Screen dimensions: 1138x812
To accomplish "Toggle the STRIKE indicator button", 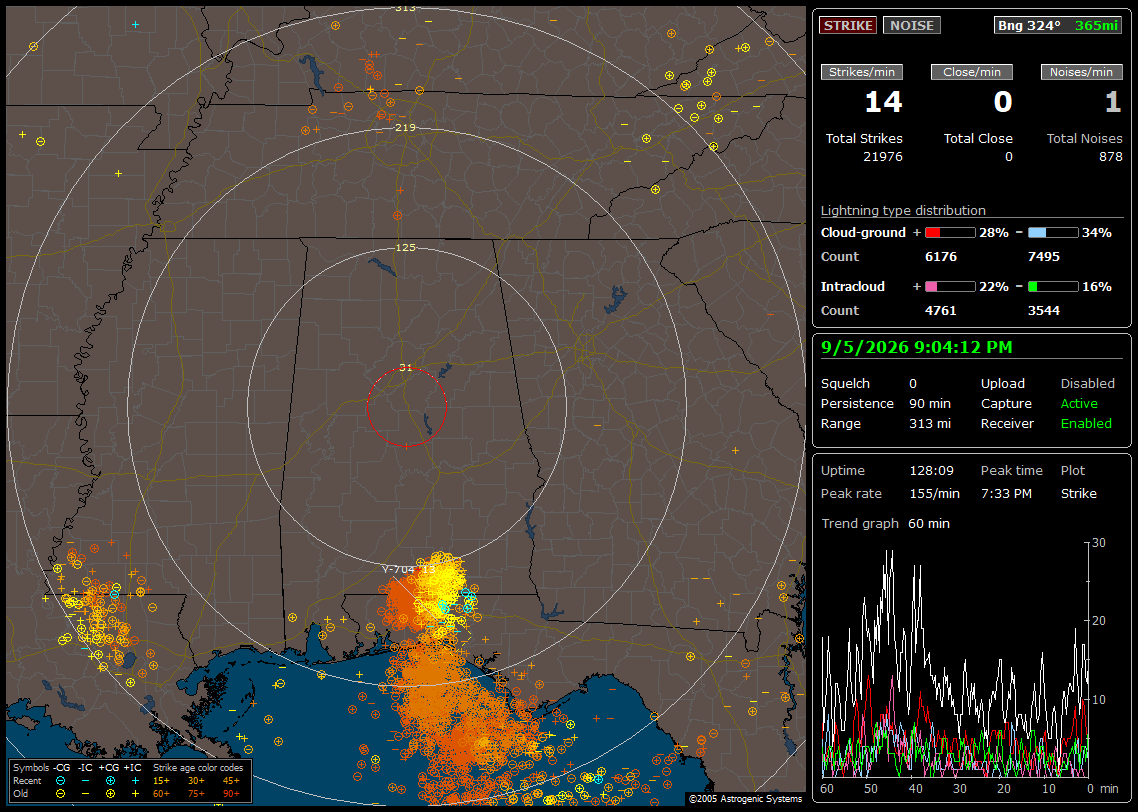I will pyautogui.click(x=848, y=25).
